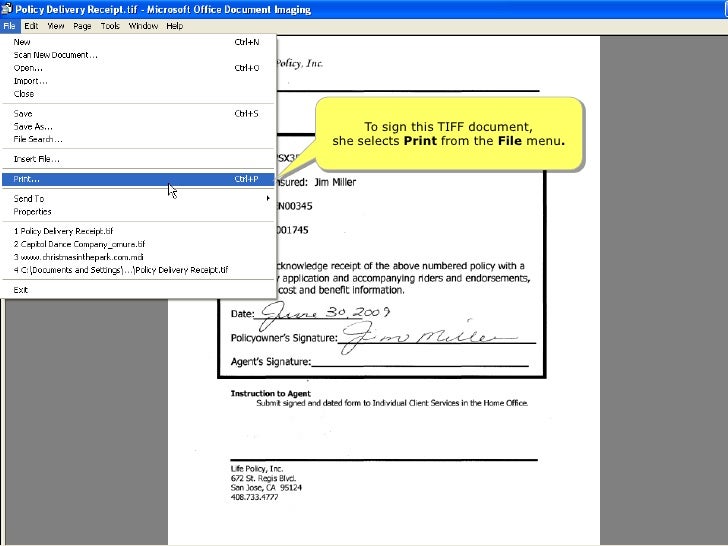Choose New from the File menu
728x546 pixels.
click(138, 42)
